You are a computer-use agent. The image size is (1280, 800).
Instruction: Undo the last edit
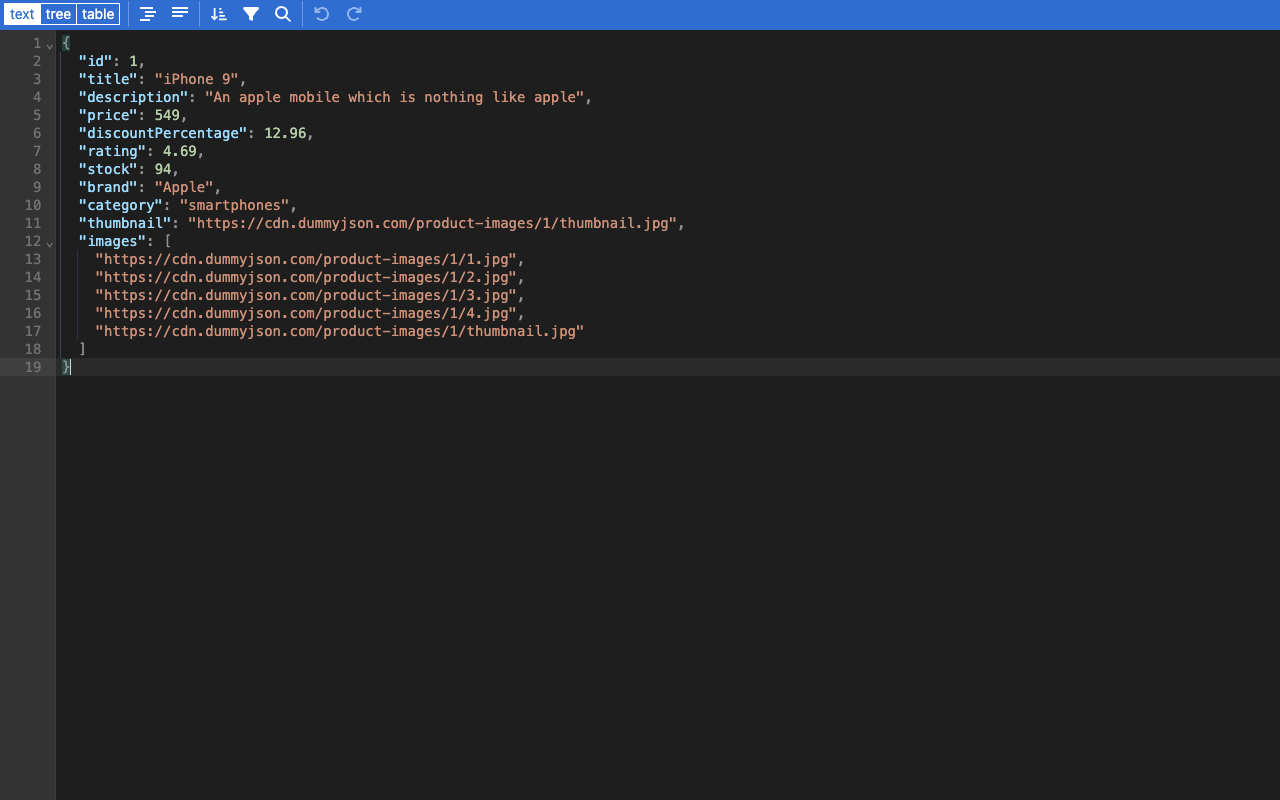321,14
